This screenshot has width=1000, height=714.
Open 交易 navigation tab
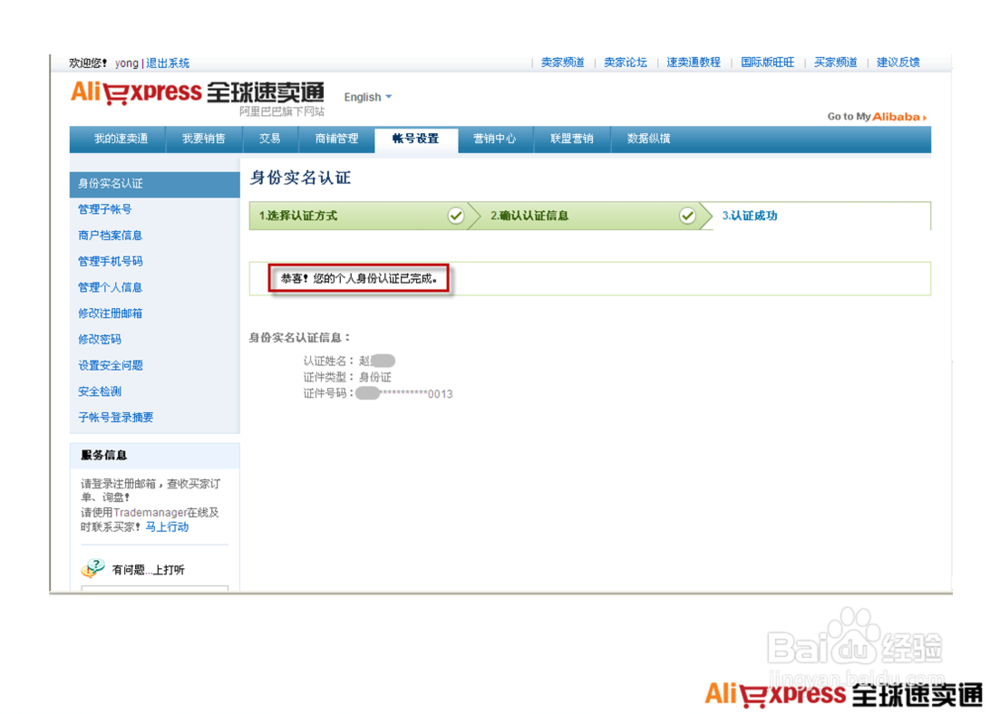[x=270, y=138]
